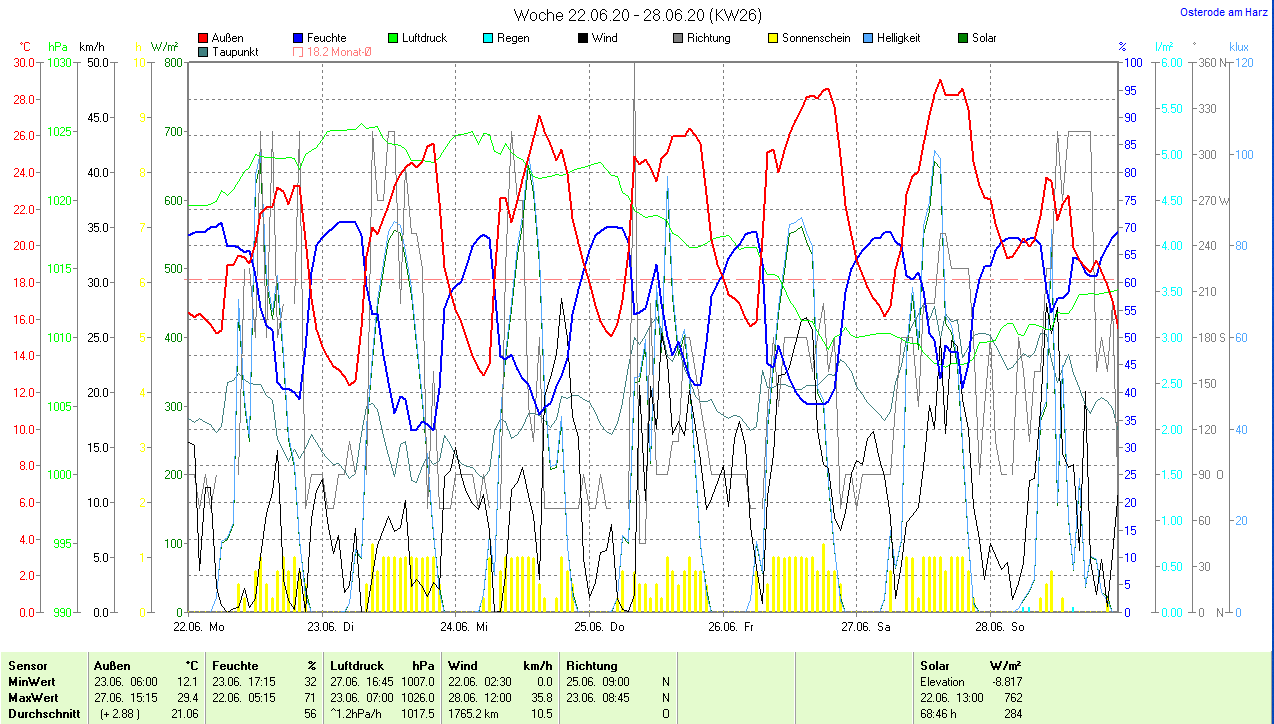Viewport: 1274px width, 724px height.
Task: Click the dark green Solar legend swatch
Action: coord(964,38)
